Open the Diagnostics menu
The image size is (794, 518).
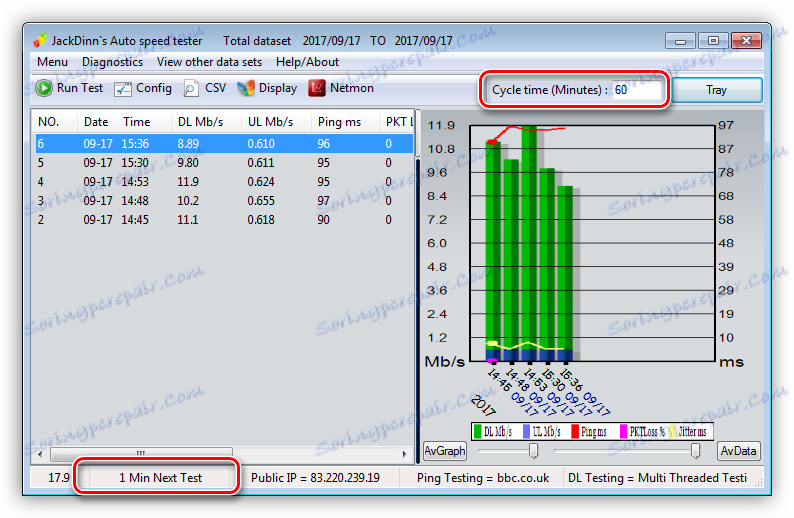pyautogui.click(x=112, y=62)
